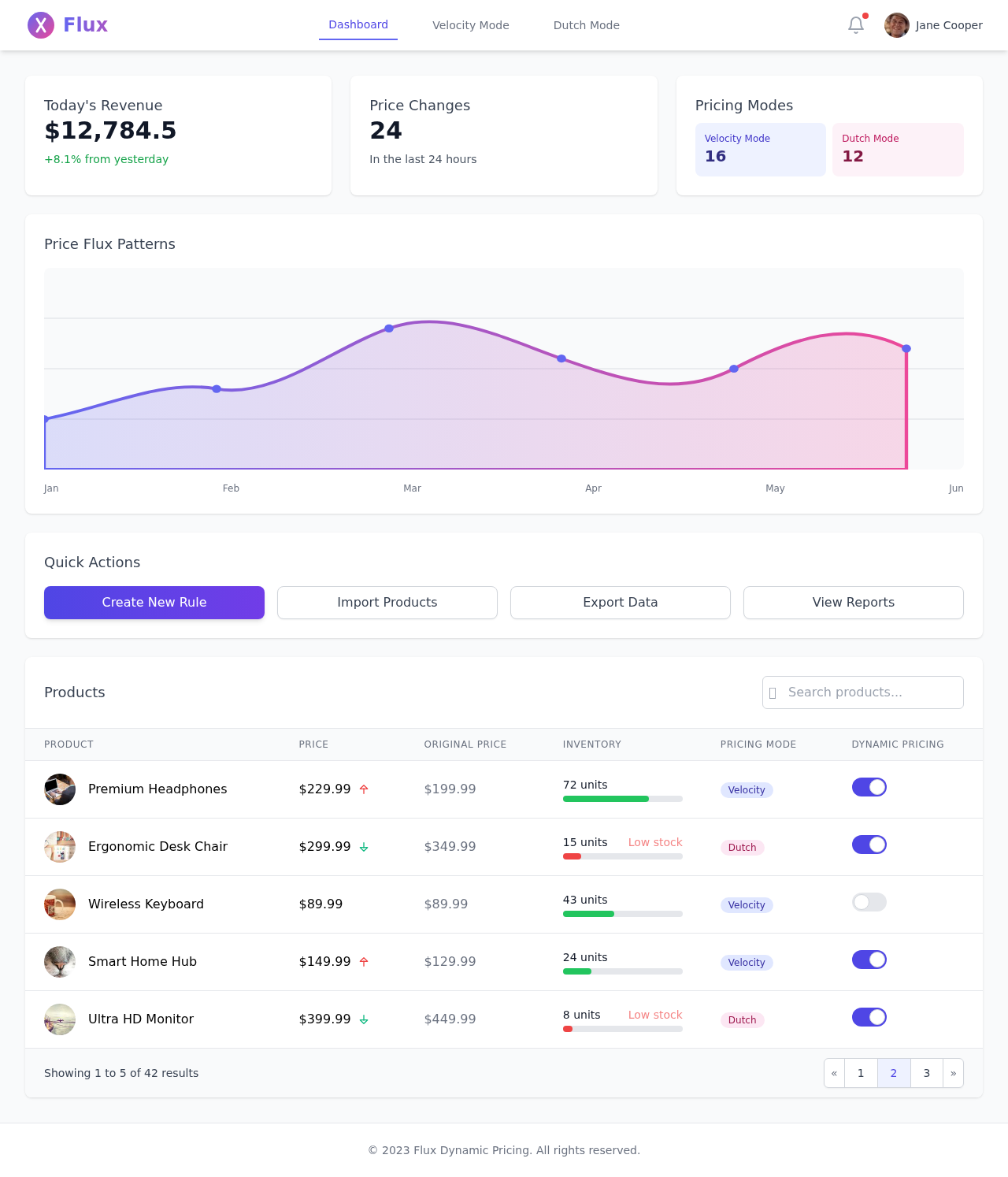Click the Create New Rule button
Image resolution: width=1008 pixels, height=1177 pixels.
tap(154, 602)
